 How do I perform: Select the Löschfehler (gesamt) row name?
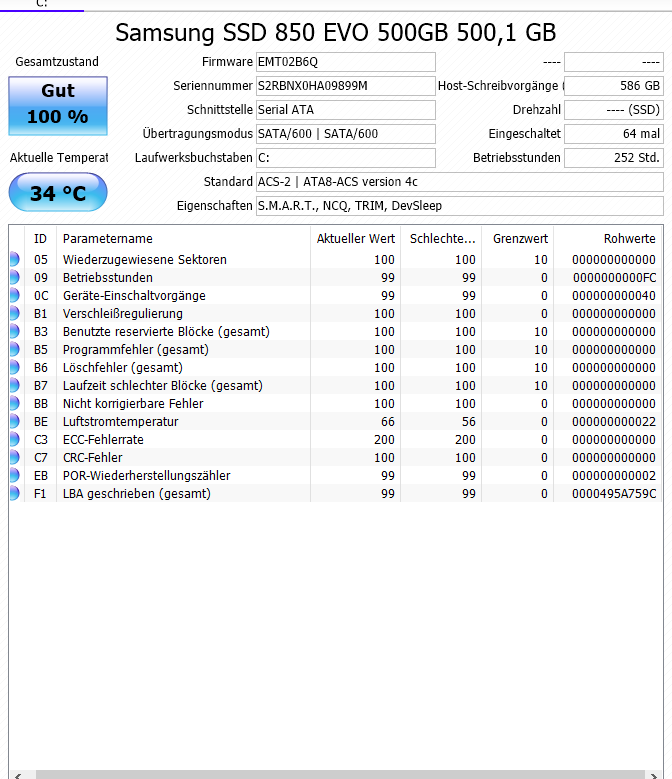click(x=123, y=368)
